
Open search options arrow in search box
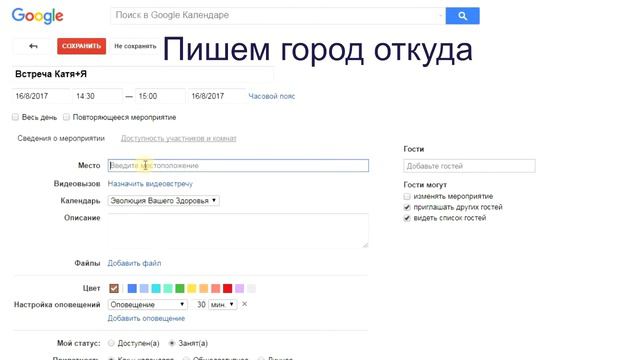click(x=441, y=16)
